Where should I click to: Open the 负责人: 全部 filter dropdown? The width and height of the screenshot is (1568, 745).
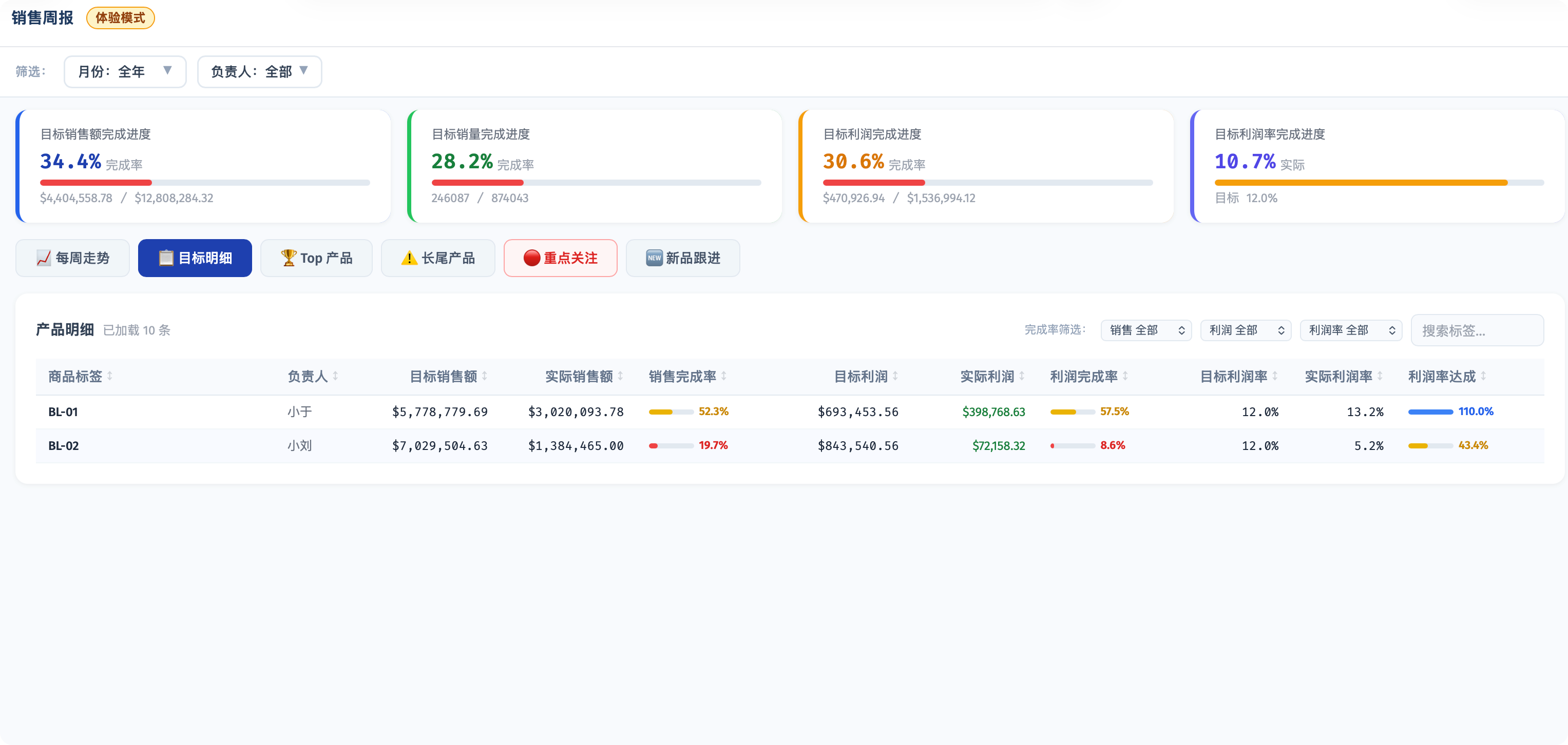coord(259,72)
